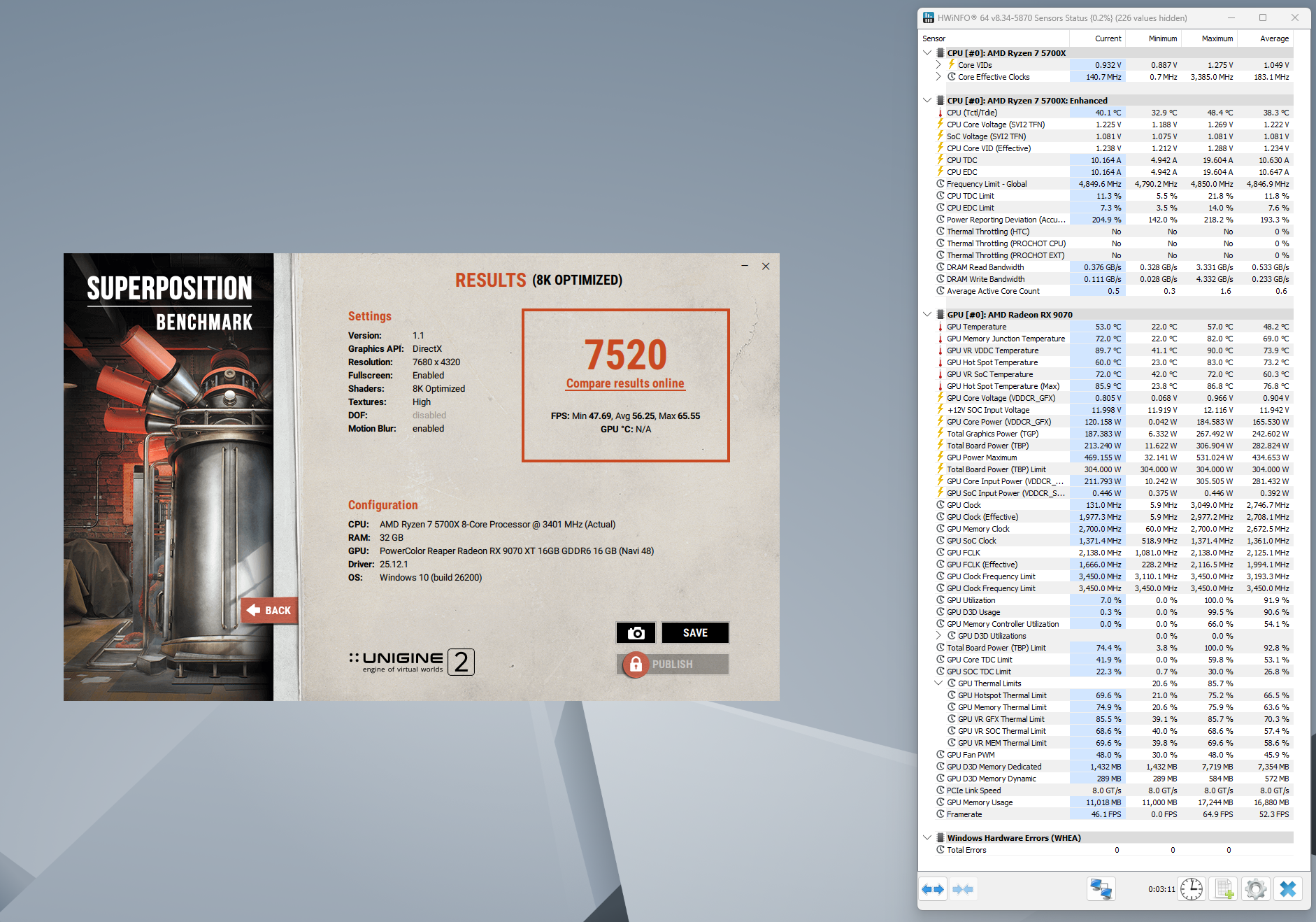This screenshot has width=1316, height=922.
Task: Click the thermometer icon beside CPU (Tctl/Tdie)
Action: [x=940, y=113]
